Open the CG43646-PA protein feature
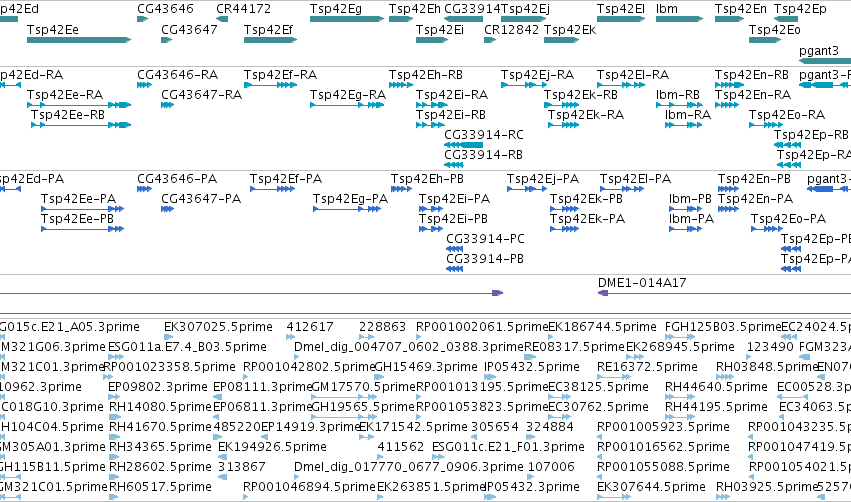 point(144,189)
